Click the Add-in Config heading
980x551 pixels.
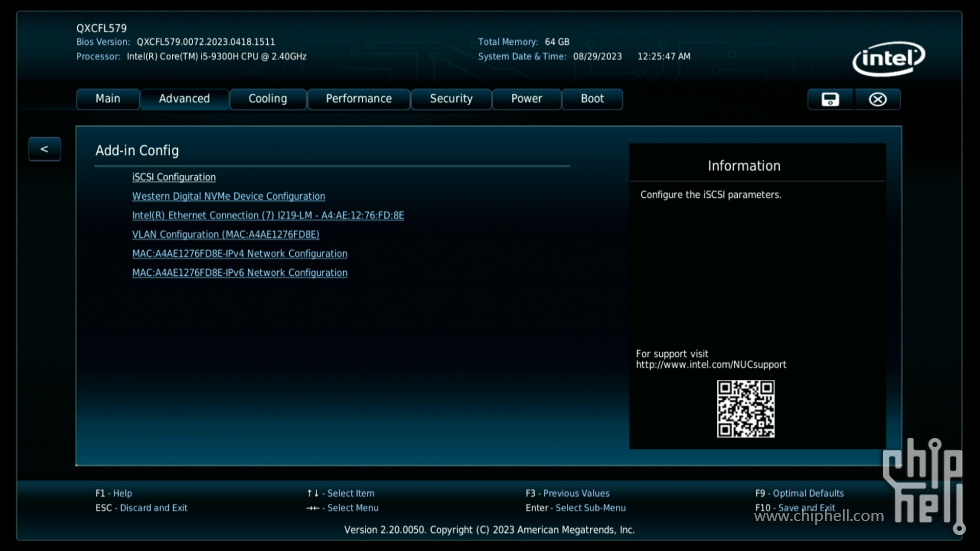pos(137,151)
